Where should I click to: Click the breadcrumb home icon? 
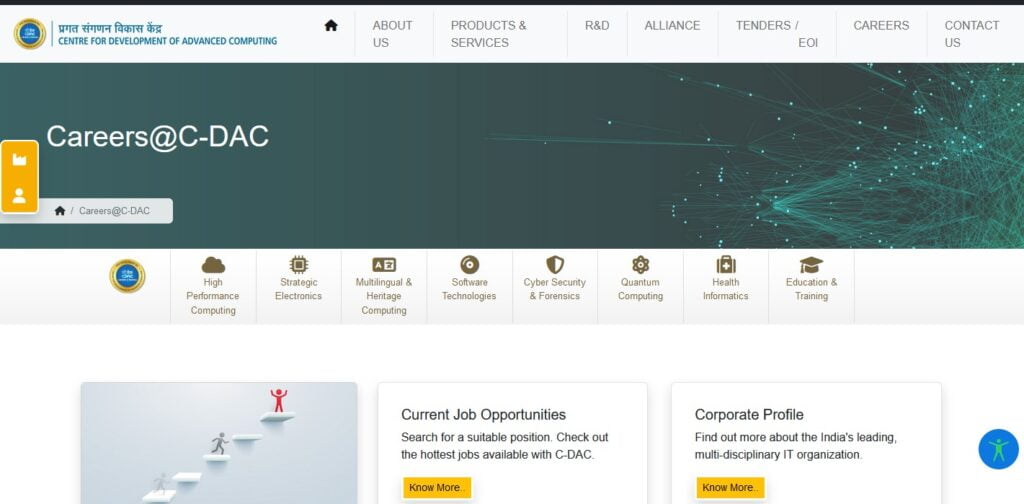(x=60, y=211)
